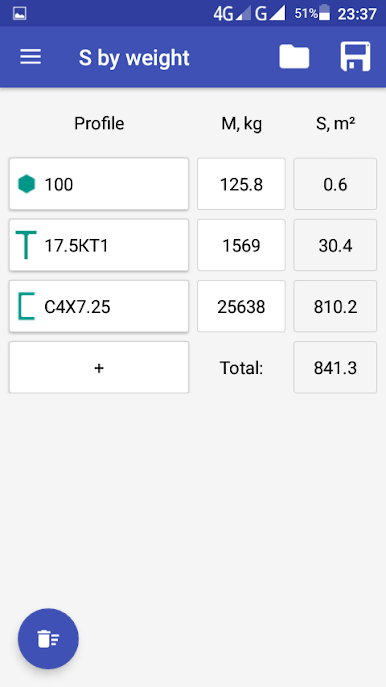The image size is (386, 687).
Task: Tap the 0.6 area result
Action: [x=335, y=184]
